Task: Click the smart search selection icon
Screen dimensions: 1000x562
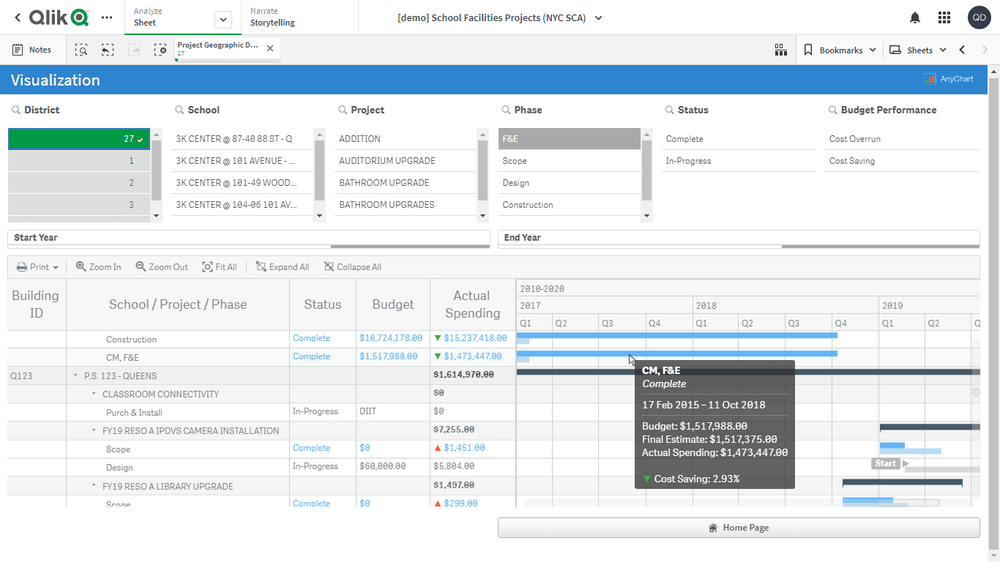Action: tap(81, 50)
